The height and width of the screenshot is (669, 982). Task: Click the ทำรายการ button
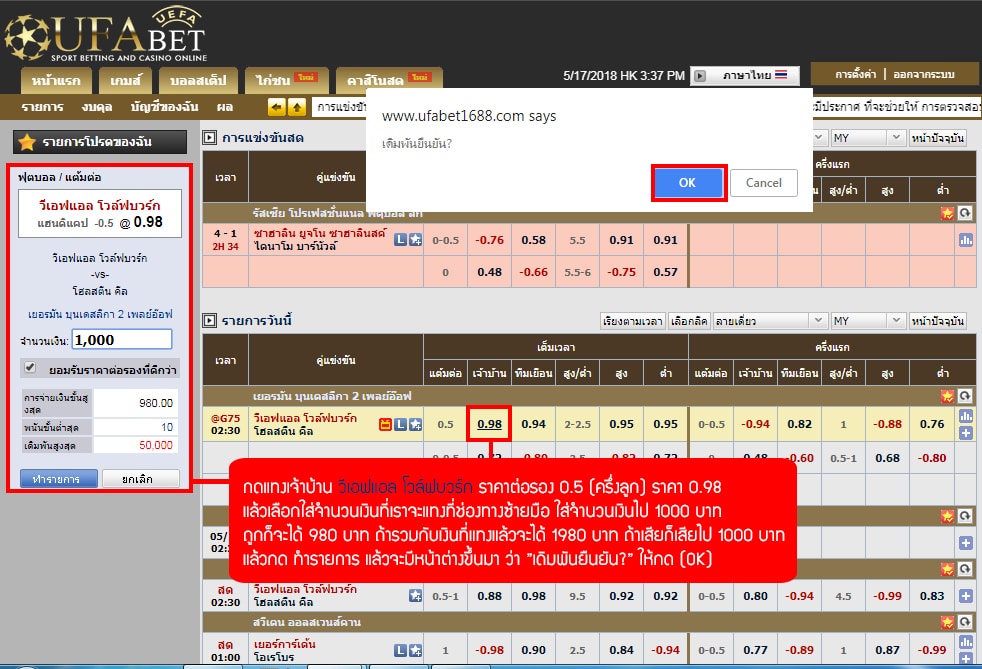point(59,479)
